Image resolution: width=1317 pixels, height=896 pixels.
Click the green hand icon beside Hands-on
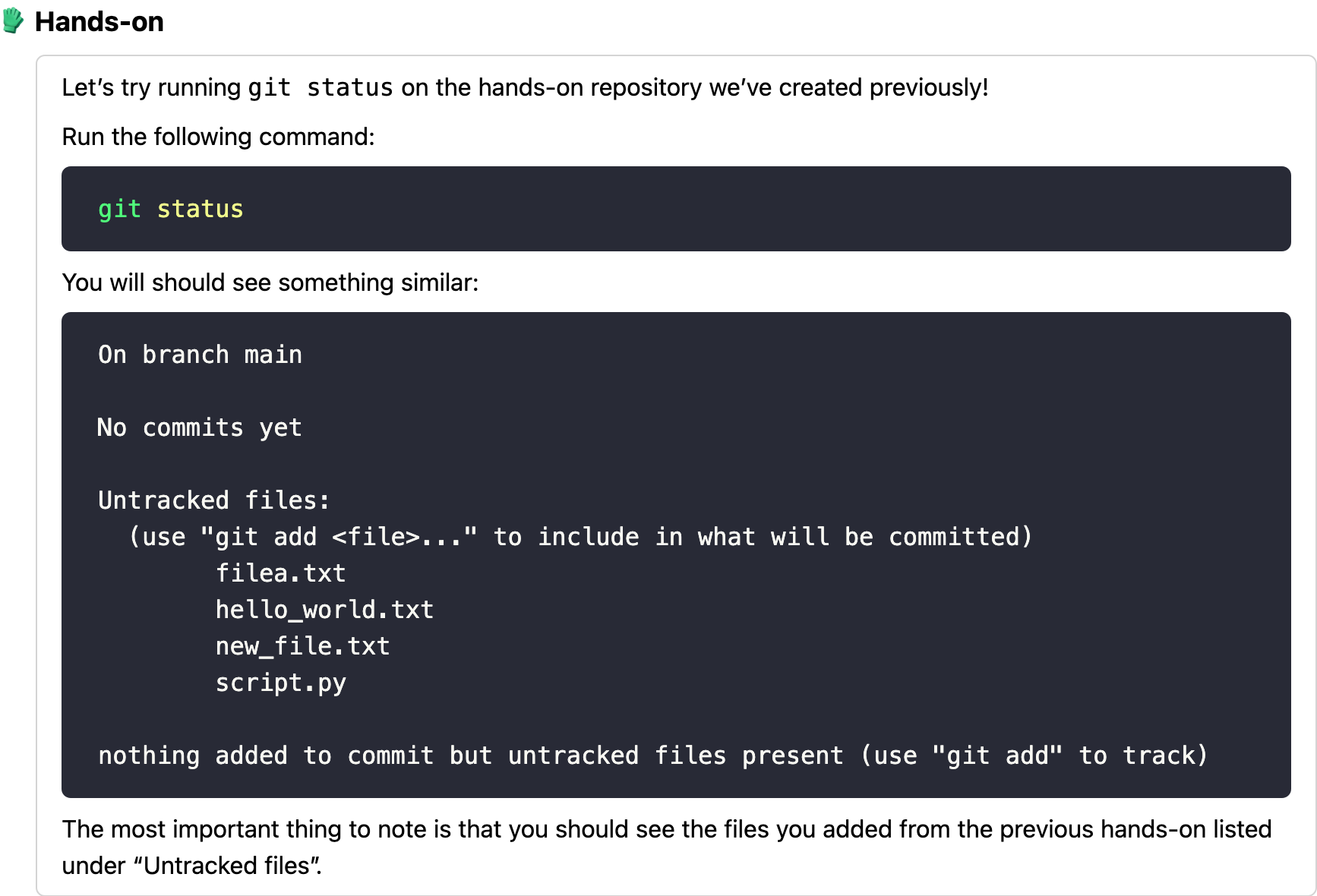[14, 21]
